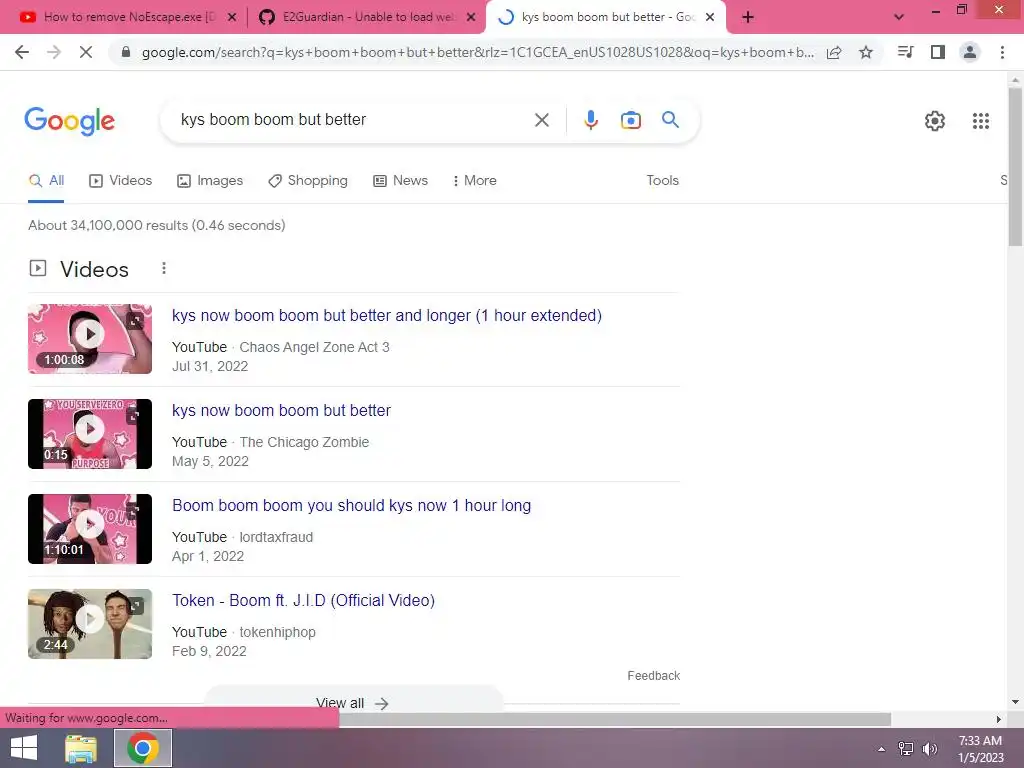Bookmark this page with the star

(866, 52)
